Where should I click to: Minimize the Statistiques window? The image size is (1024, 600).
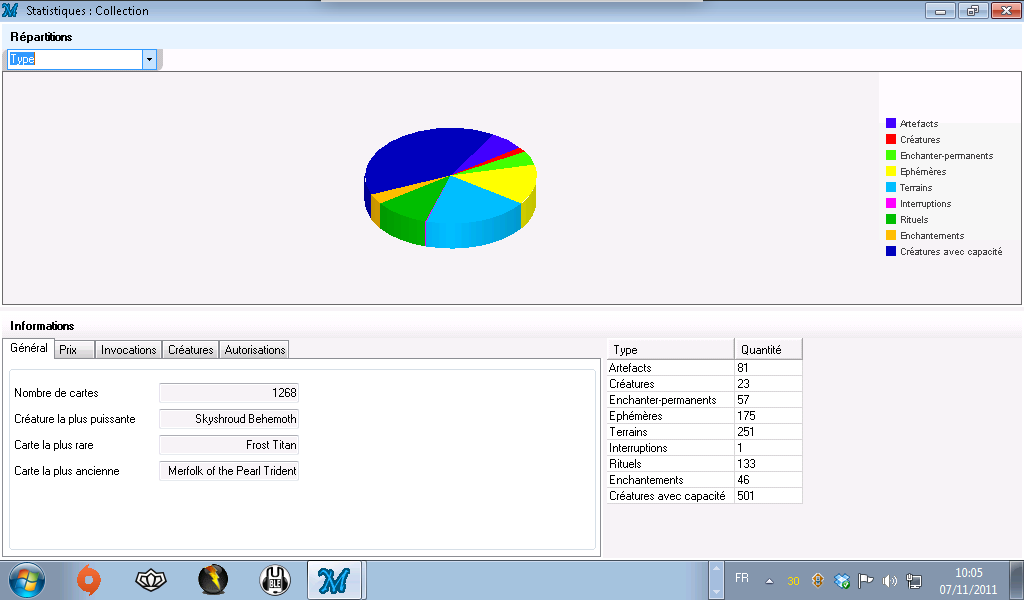[x=940, y=10]
